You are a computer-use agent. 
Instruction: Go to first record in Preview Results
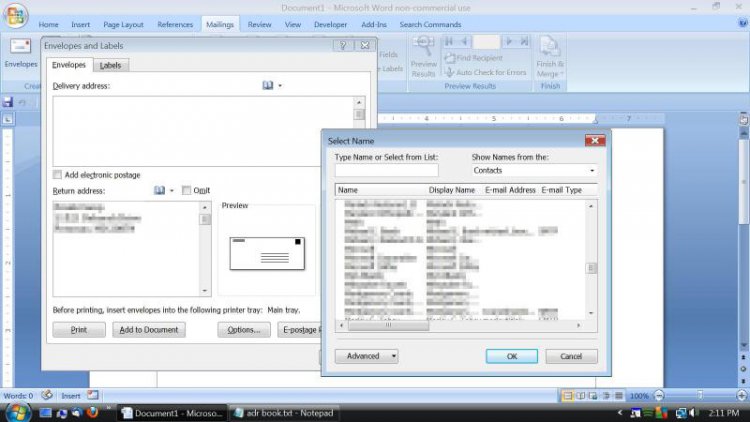point(449,42)
